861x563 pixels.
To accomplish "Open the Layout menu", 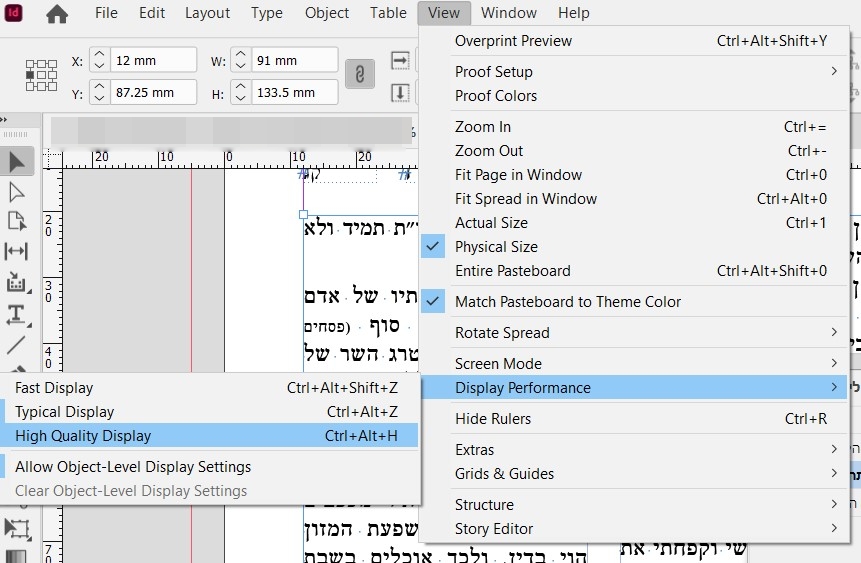I will pos(207,13).
